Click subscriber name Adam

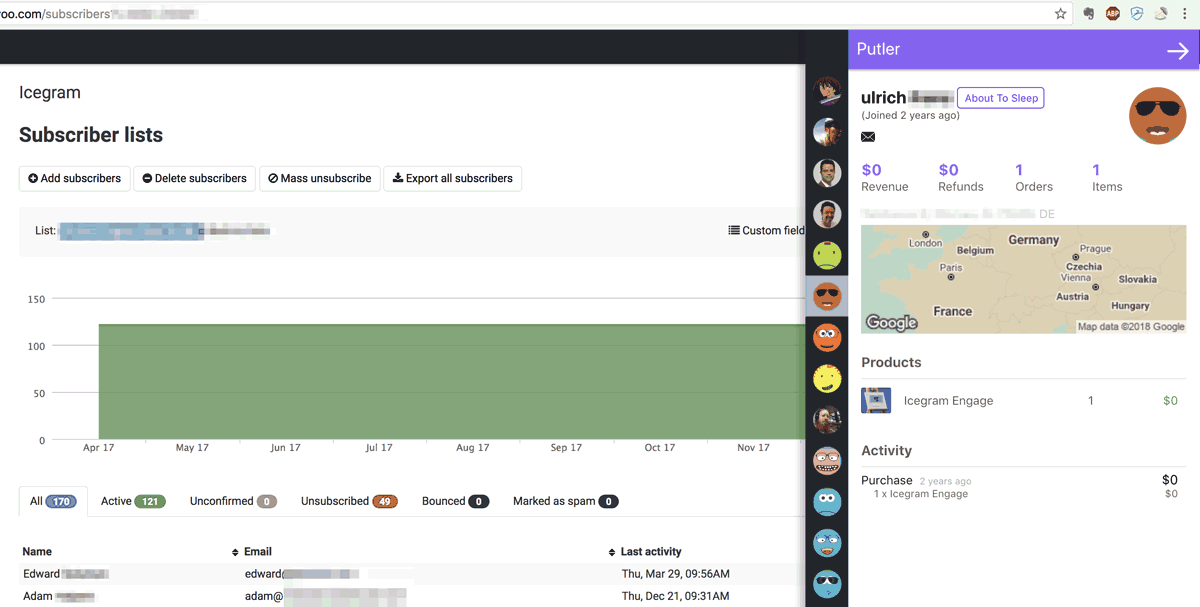[39, 596]
